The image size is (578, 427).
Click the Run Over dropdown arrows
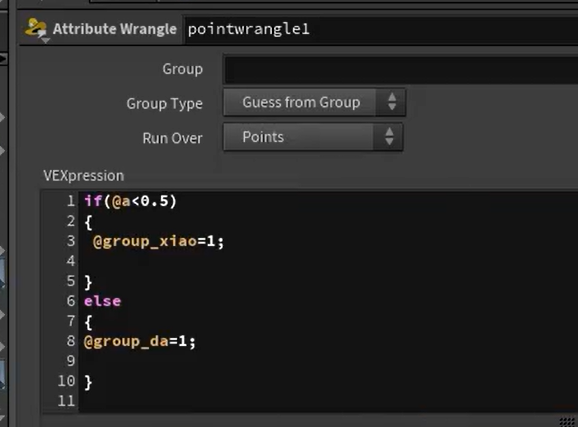click(x=389, y=137)
